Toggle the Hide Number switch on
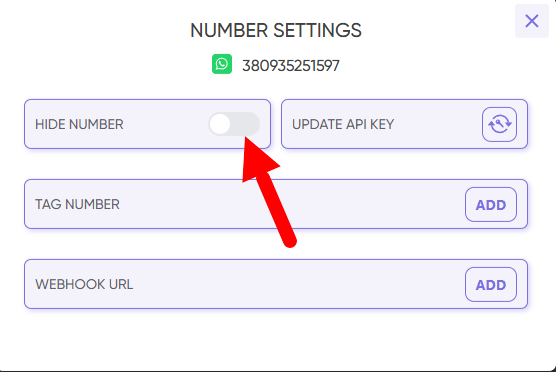556x372 pixels. pyautogui.click(x=234, y=124)
